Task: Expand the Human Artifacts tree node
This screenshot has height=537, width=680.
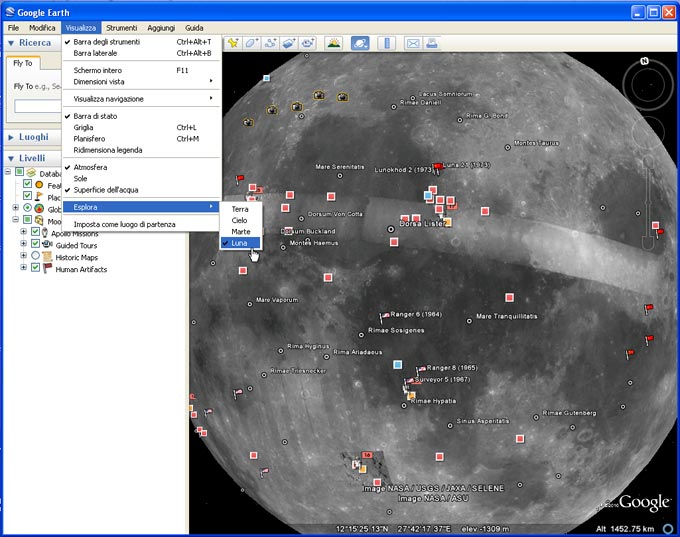Action: pyautogui.click(x=24, y=267)
